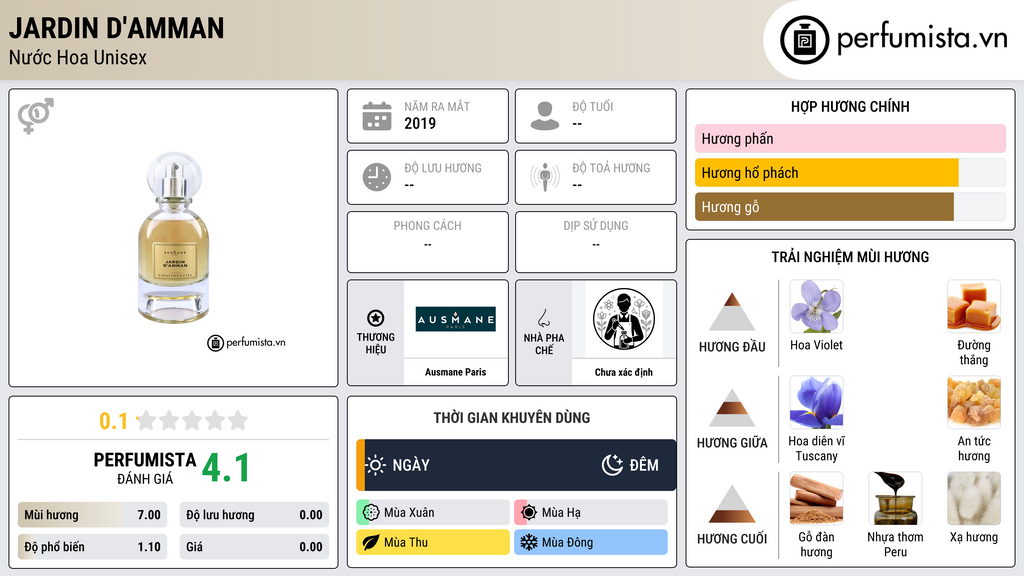Click the Hương hổ phách accord bar
Screen dimensions: 1024x576
point(850,172)
